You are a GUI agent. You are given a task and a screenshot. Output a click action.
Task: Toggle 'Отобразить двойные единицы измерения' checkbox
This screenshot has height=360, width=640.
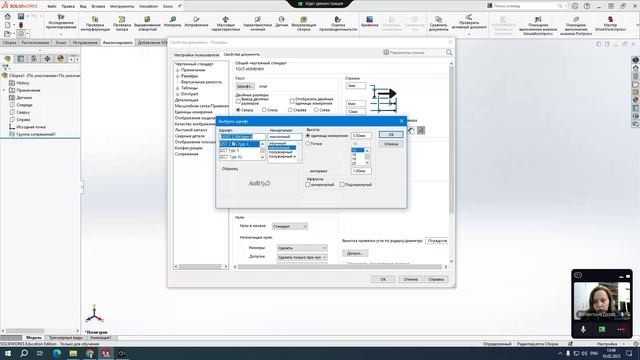292,101
